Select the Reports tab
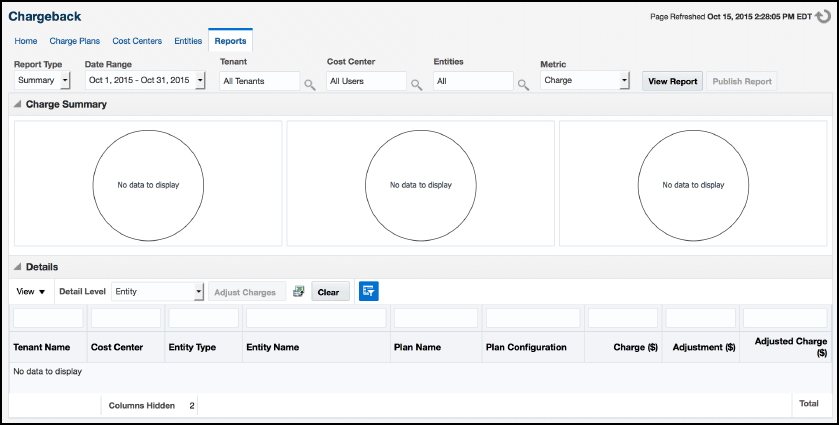 click(231, 41)
